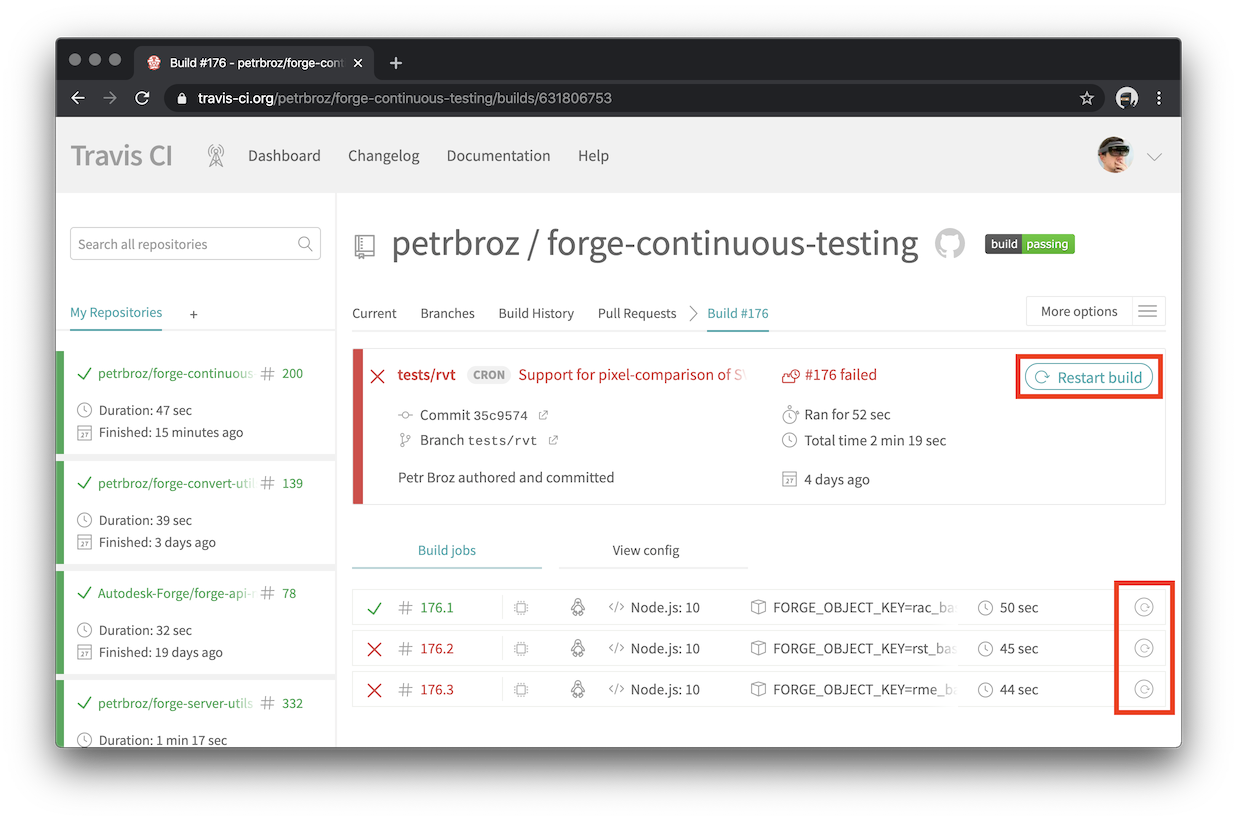The image size is (1237, 821).
Task: Open the Help nav item
Action: pos(593,156)
